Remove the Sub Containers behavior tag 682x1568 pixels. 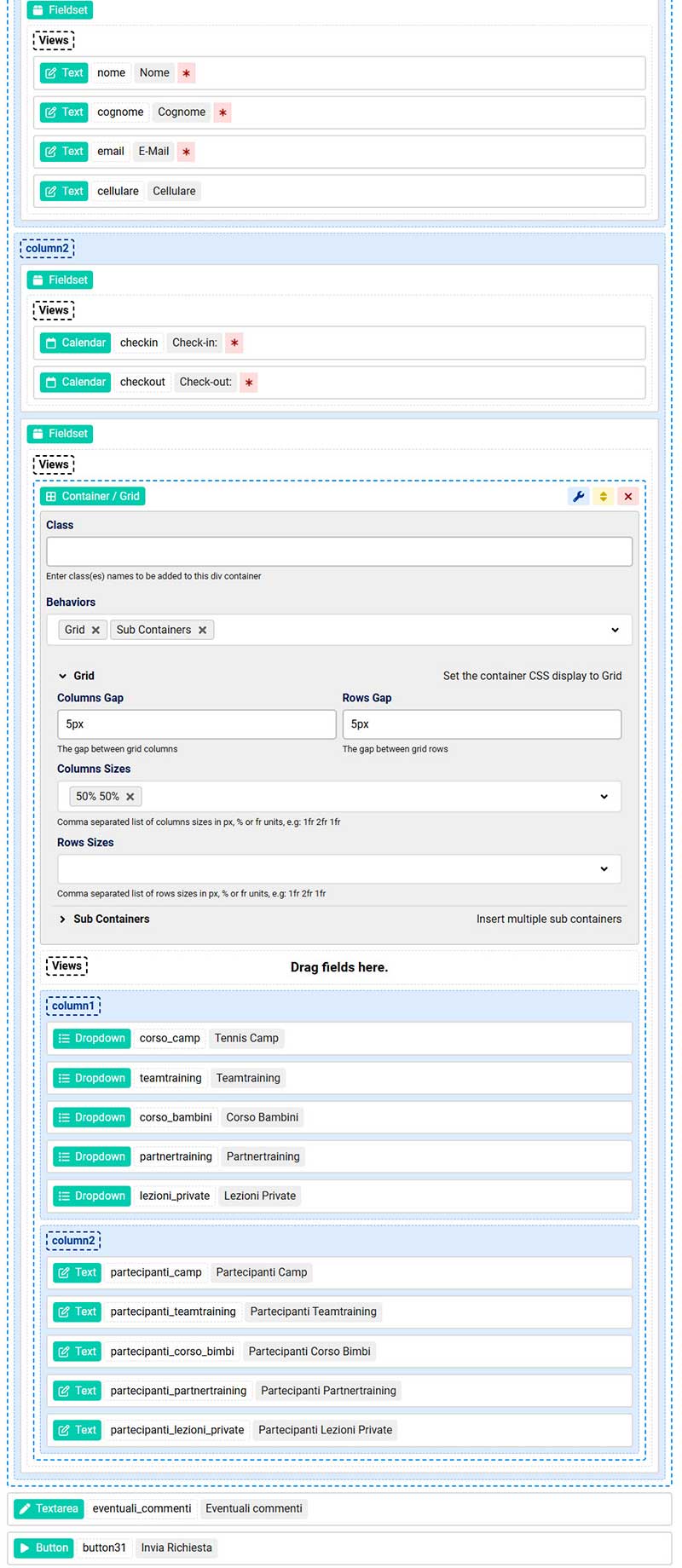pyautogui.click(x=202, y=631)
